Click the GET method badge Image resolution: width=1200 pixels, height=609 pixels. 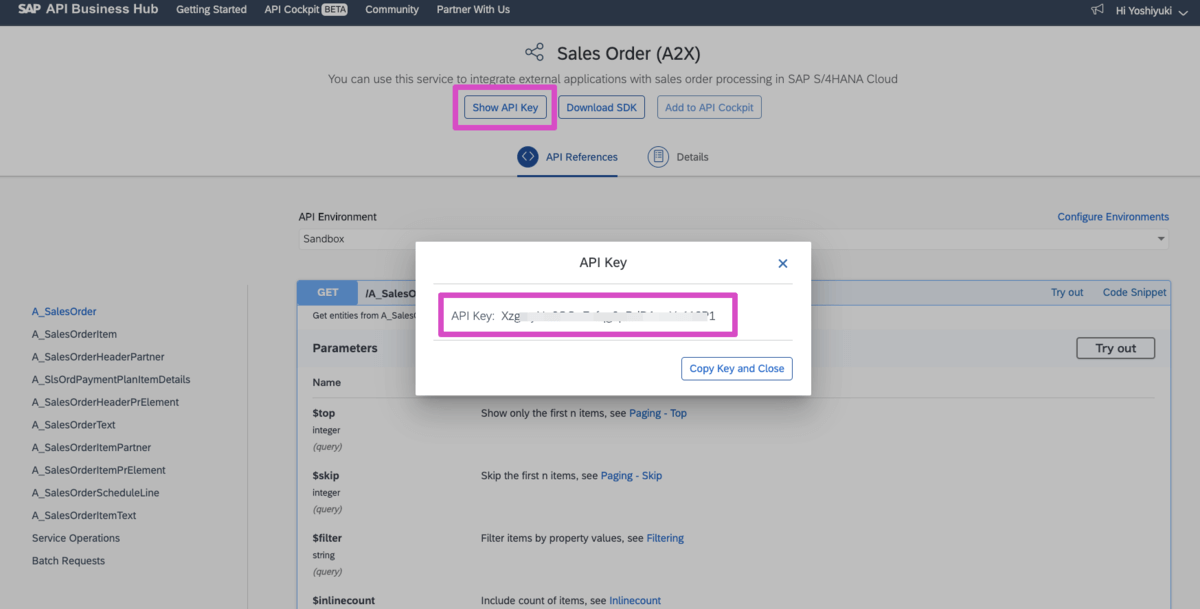point(328,293)
